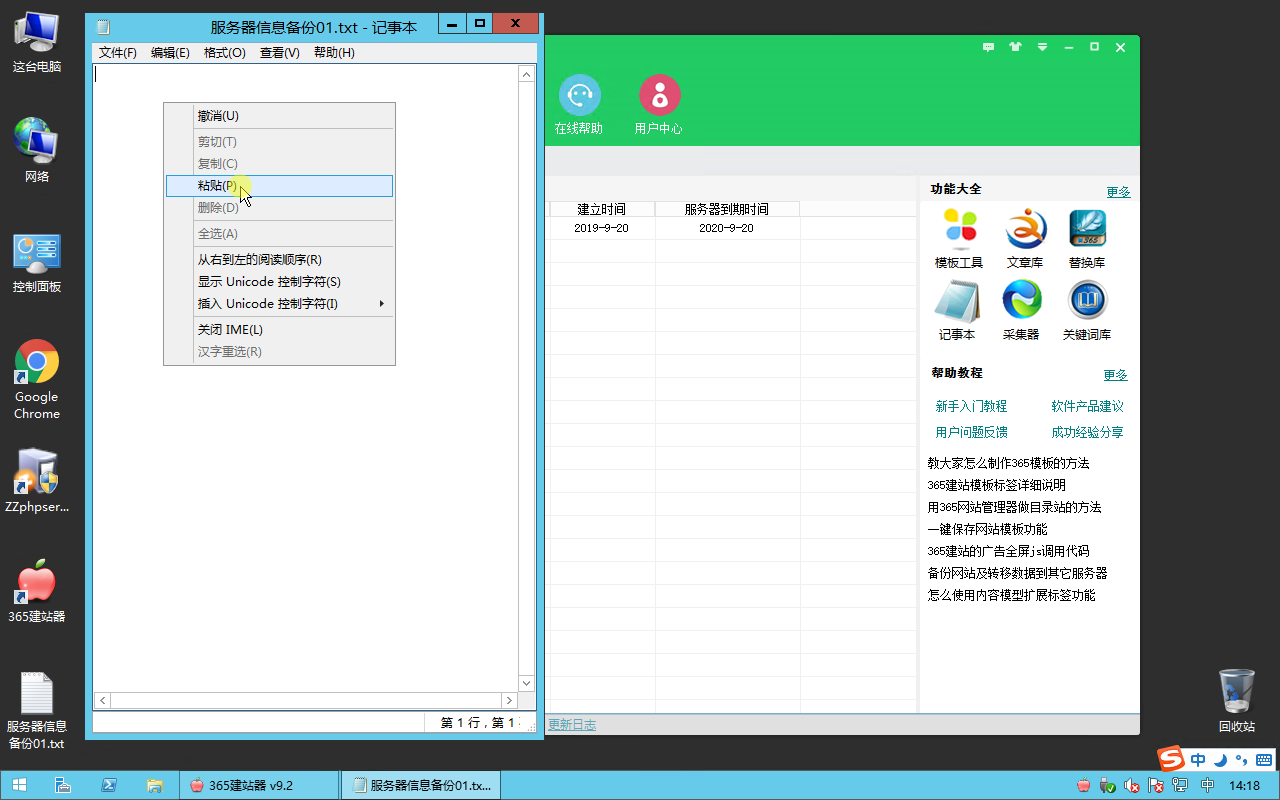Click Notepad horizontal scrollbar right arrow
The height and width of the screenshot is (800, 1280).
509,701
